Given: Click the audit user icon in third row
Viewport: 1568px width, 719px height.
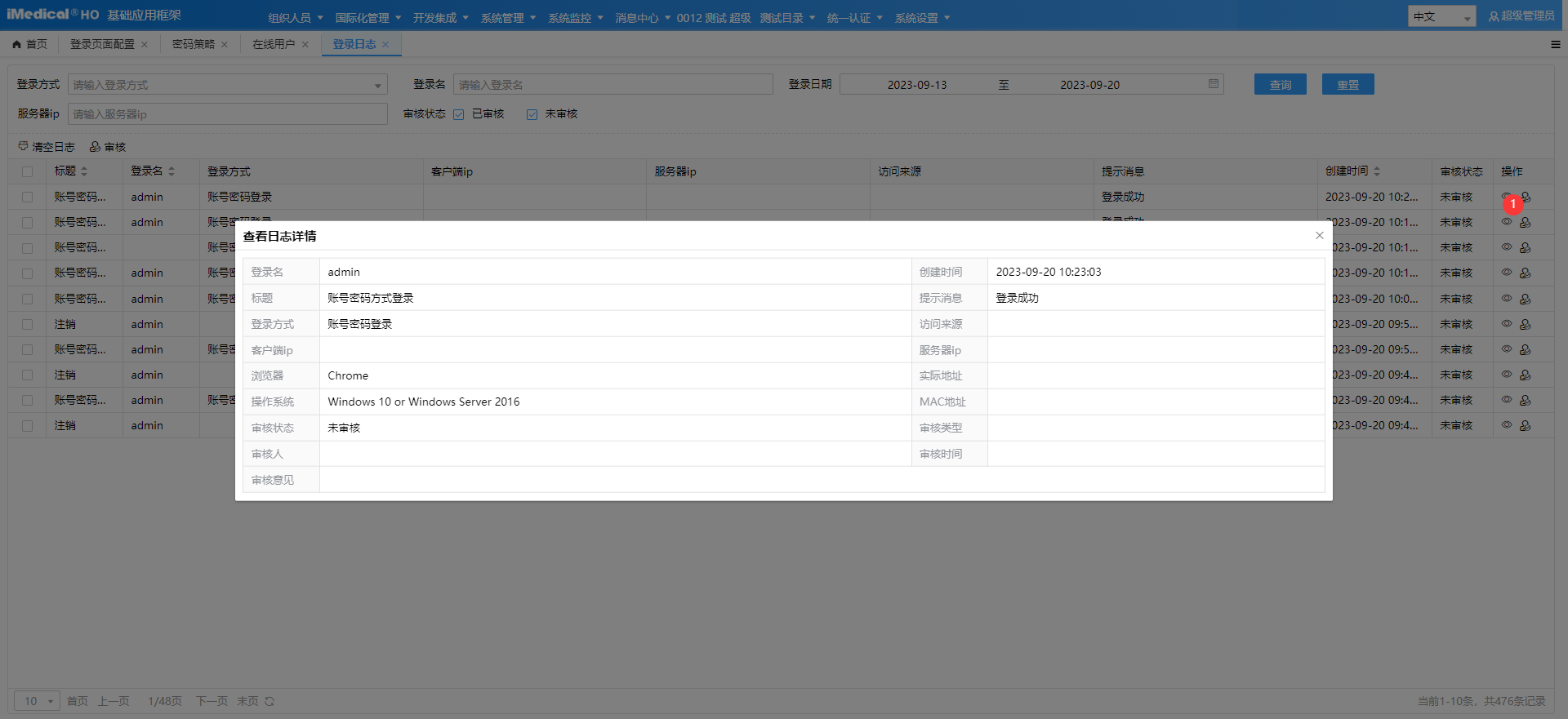Looking at the screenshot, I should click(1525, 247).
